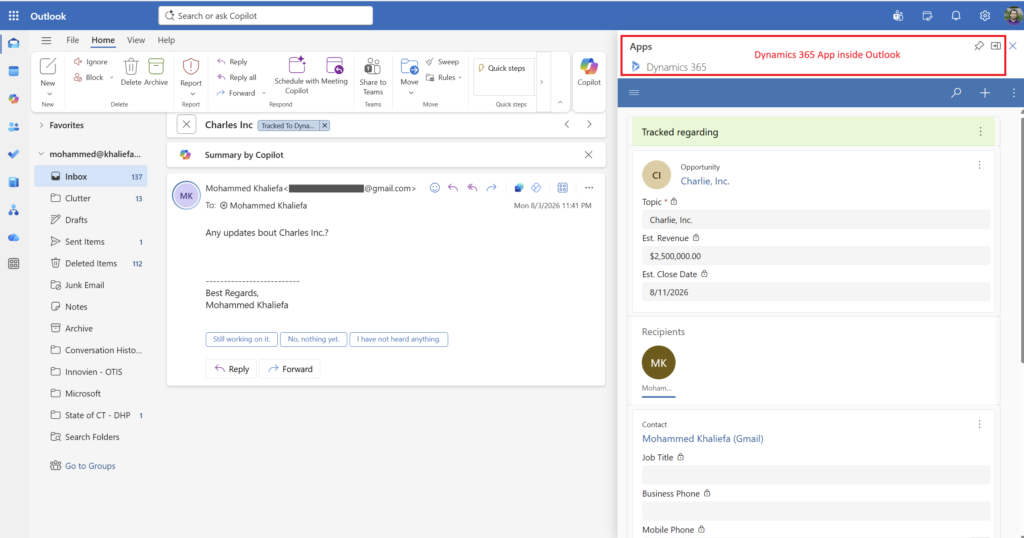Click reply arrow icon in message header

[453, 188]
